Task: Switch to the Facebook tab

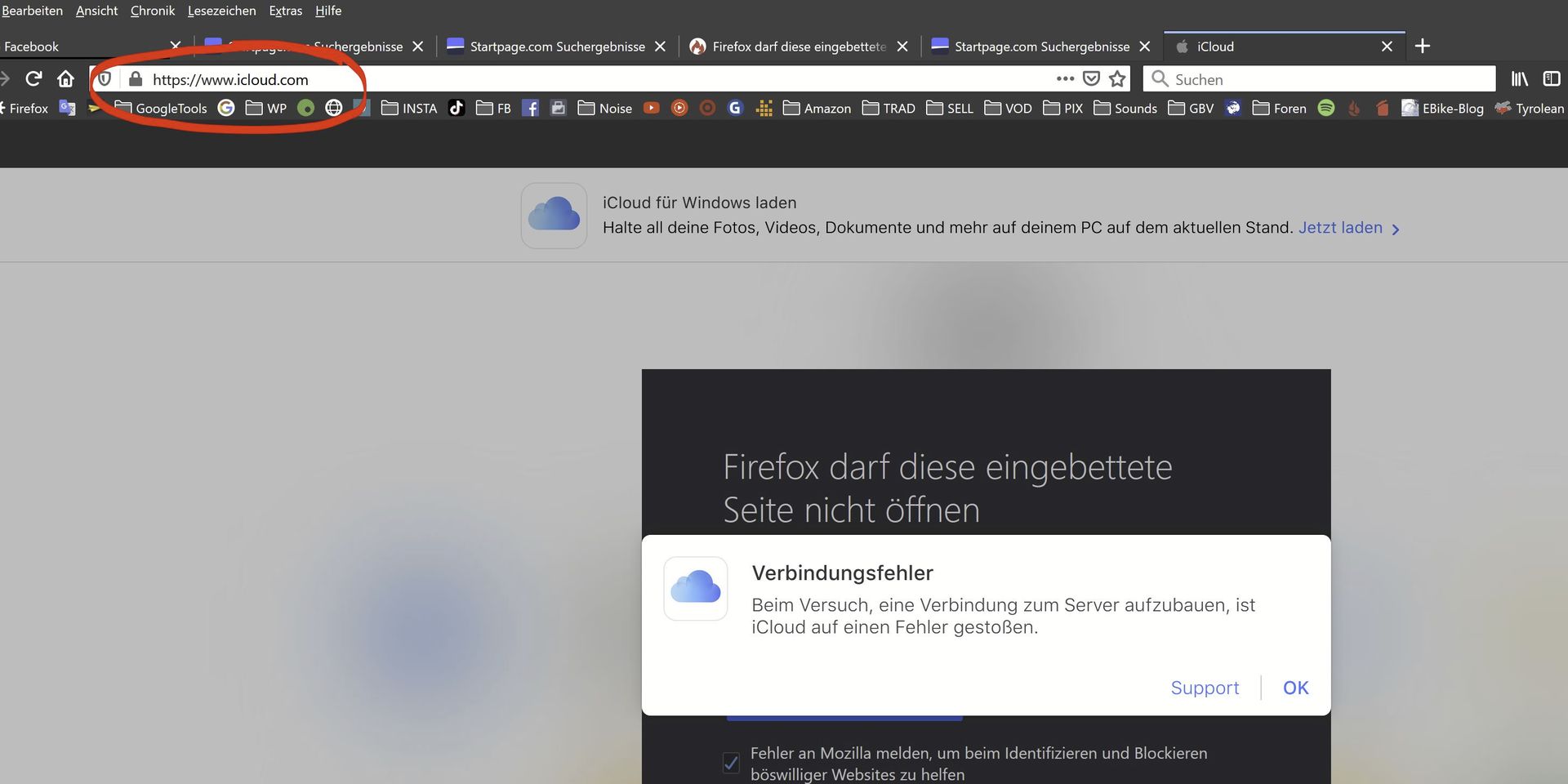Action: [94, 46]
